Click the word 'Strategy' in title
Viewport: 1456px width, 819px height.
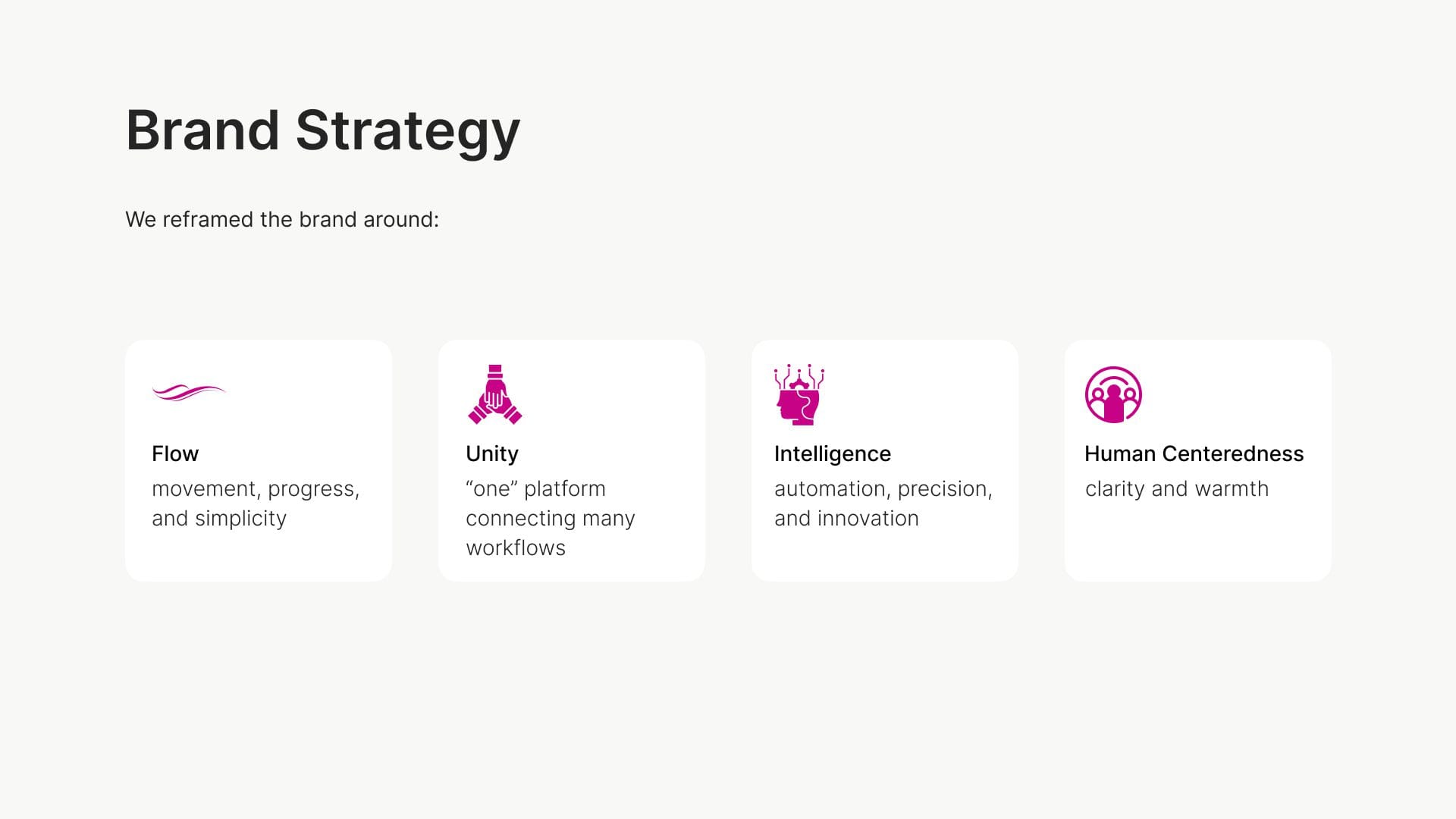point(407,130)
